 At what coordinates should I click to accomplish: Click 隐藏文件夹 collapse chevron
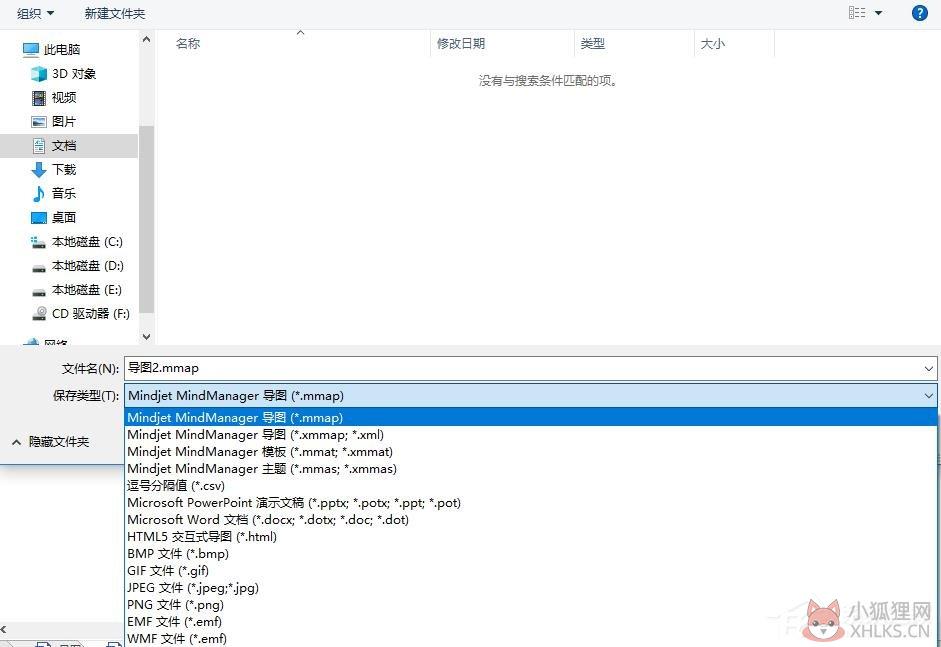(17, 442)
